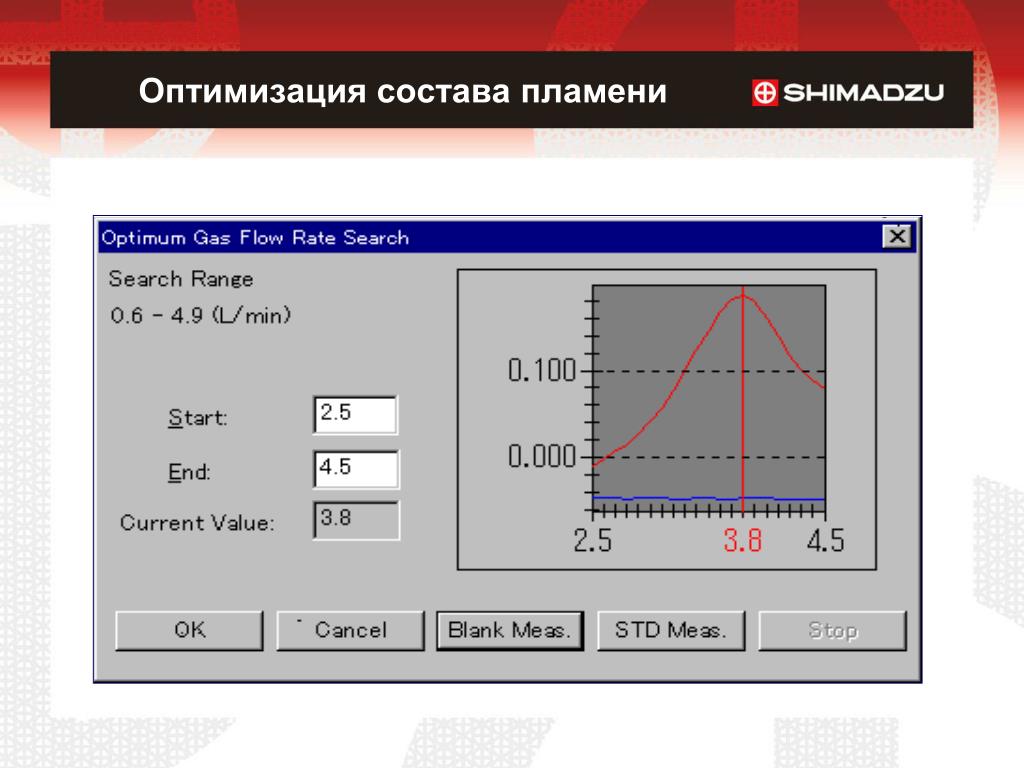
Task: Click the 4.5 axis label under the graph
Action: coord(825,541)
